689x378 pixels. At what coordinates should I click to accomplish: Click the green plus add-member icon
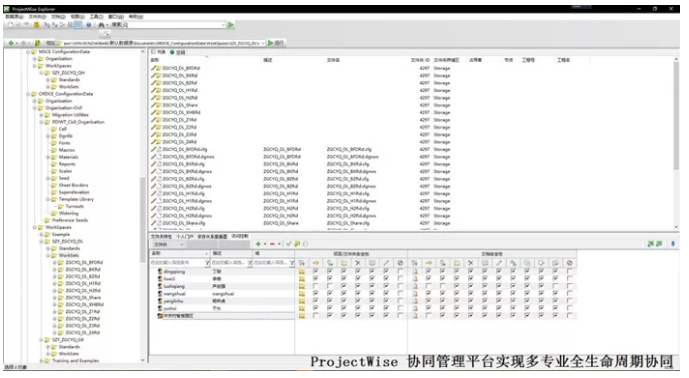258,244
